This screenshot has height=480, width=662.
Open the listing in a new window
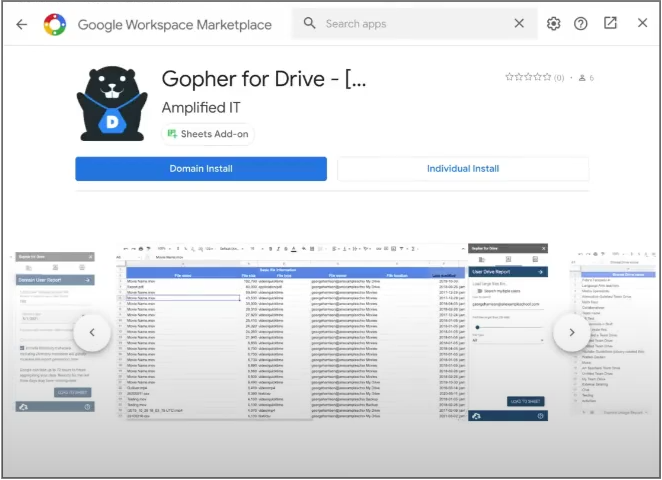pos(610,23)
